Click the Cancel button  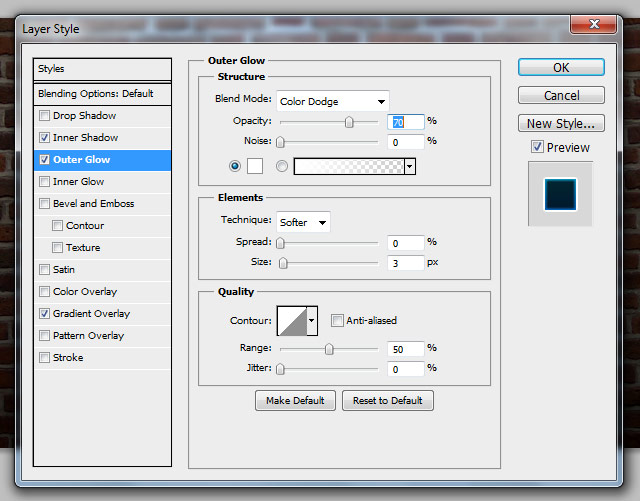pyautogui.click(x=561, y=95)
